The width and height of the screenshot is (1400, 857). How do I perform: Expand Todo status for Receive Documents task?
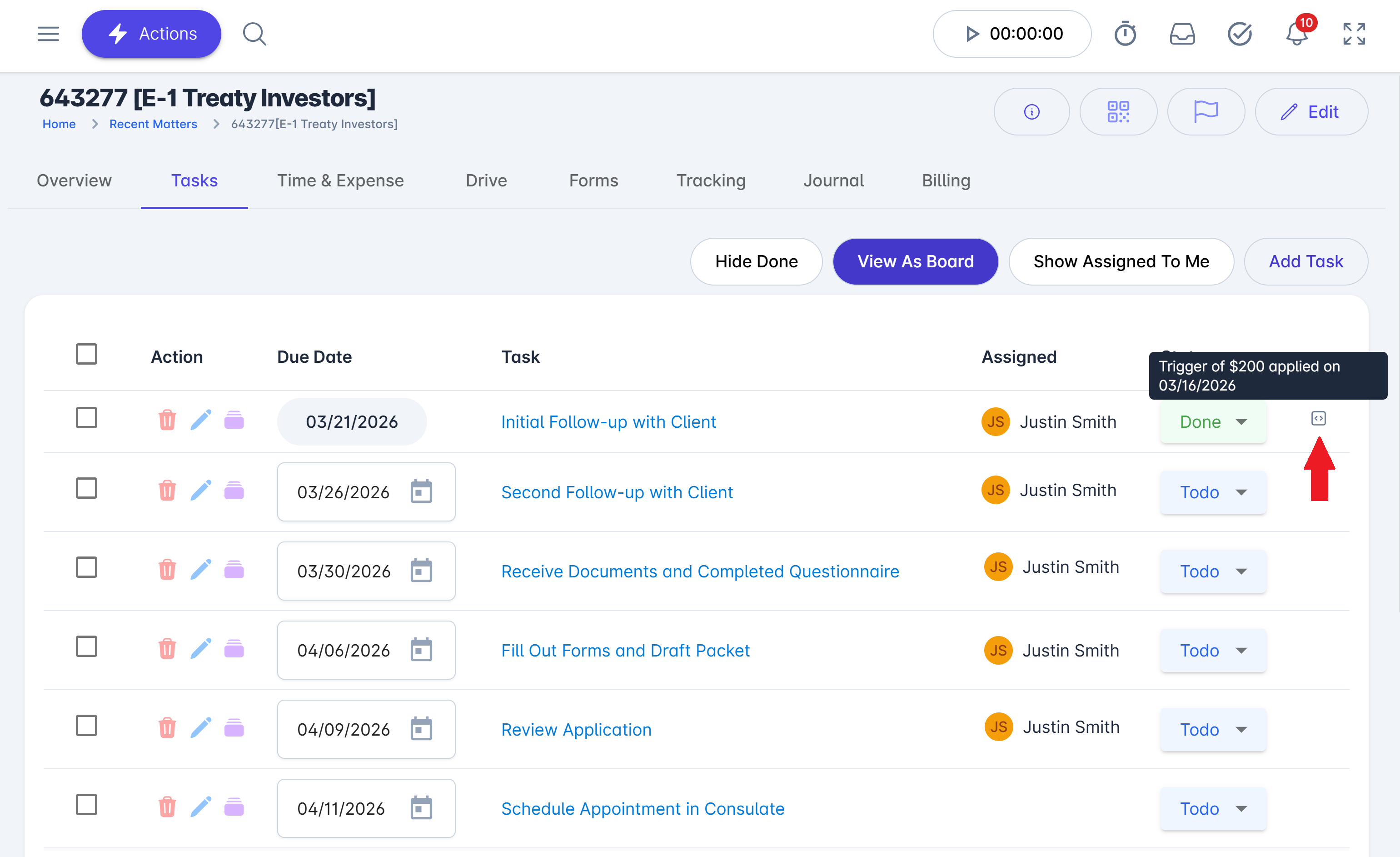pyautogui.click(x=1212, y=572)
